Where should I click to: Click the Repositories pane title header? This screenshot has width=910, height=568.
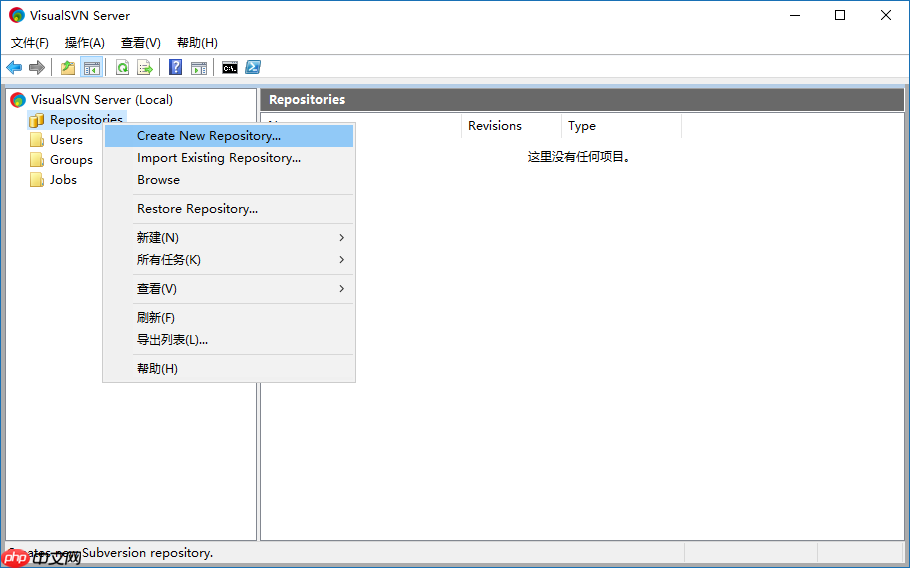pyautogui.click(x=582, y=100)
